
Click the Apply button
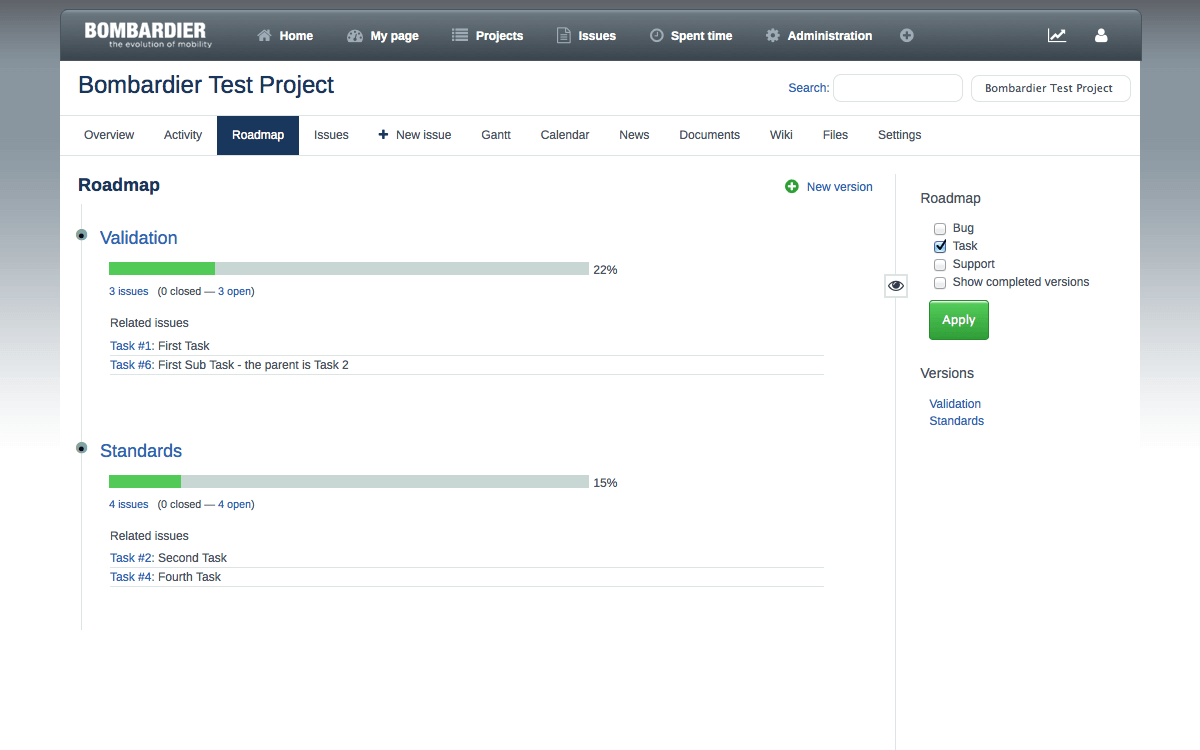click(959, 320)
